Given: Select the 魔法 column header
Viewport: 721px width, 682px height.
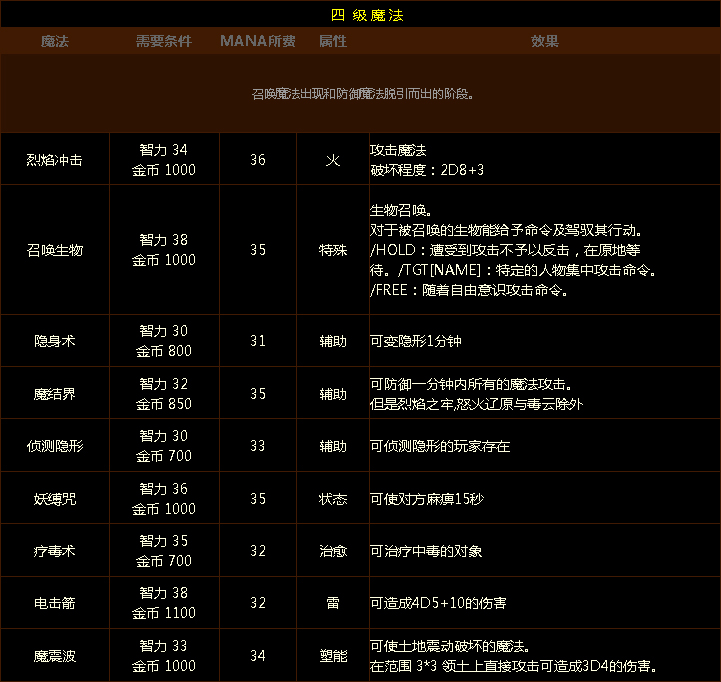Looking at the screenshot, I should click(x=54, y=41).
